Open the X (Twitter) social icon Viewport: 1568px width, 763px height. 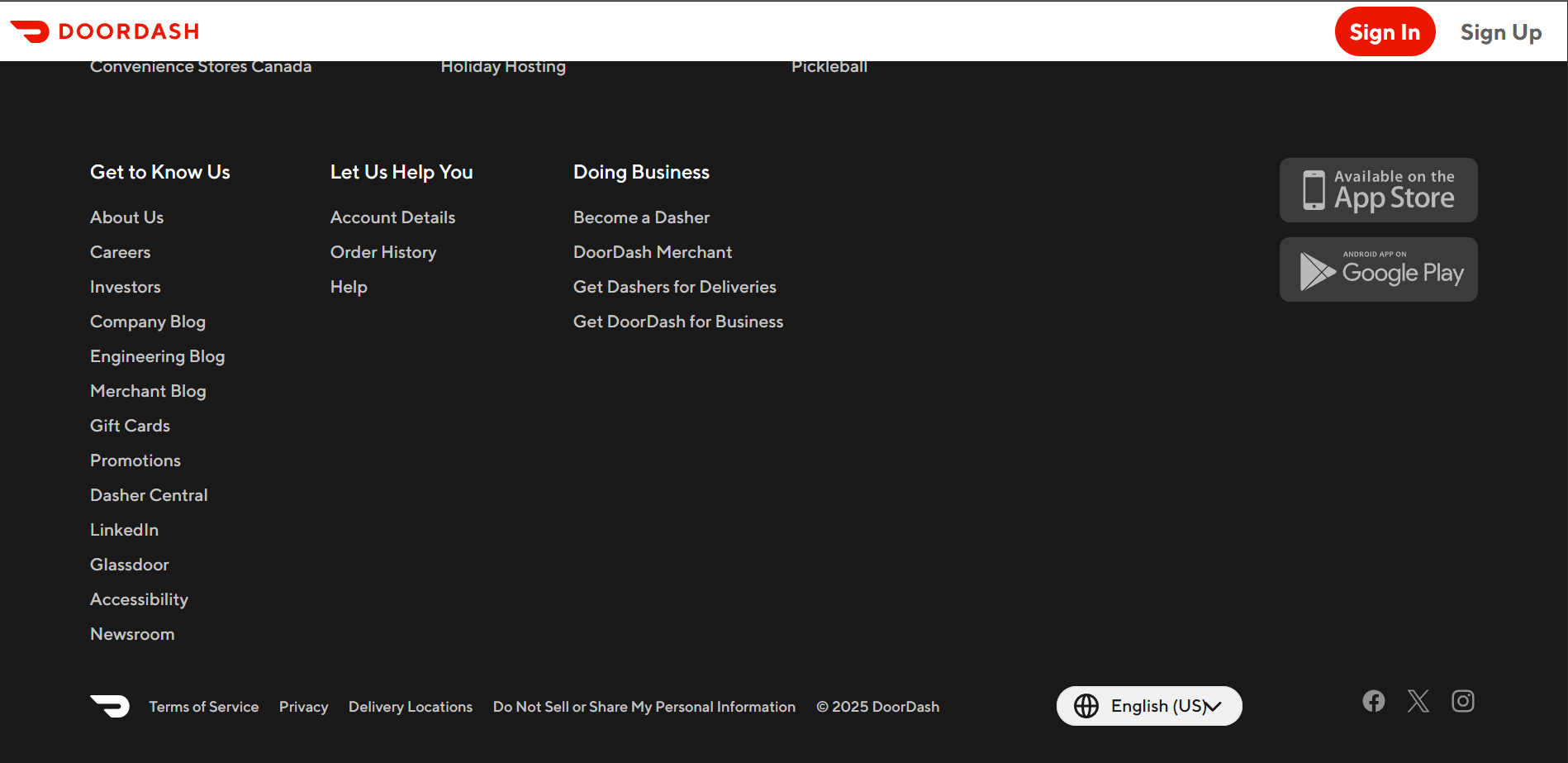(1418, 701)
